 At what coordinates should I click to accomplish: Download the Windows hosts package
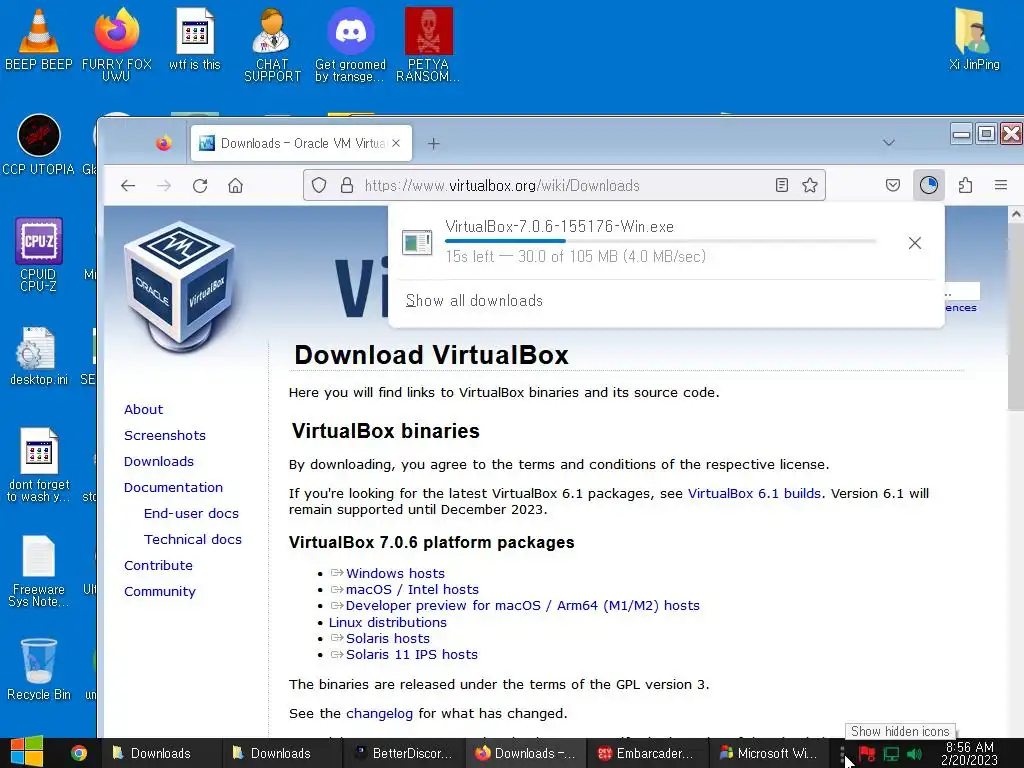(395, 573)
